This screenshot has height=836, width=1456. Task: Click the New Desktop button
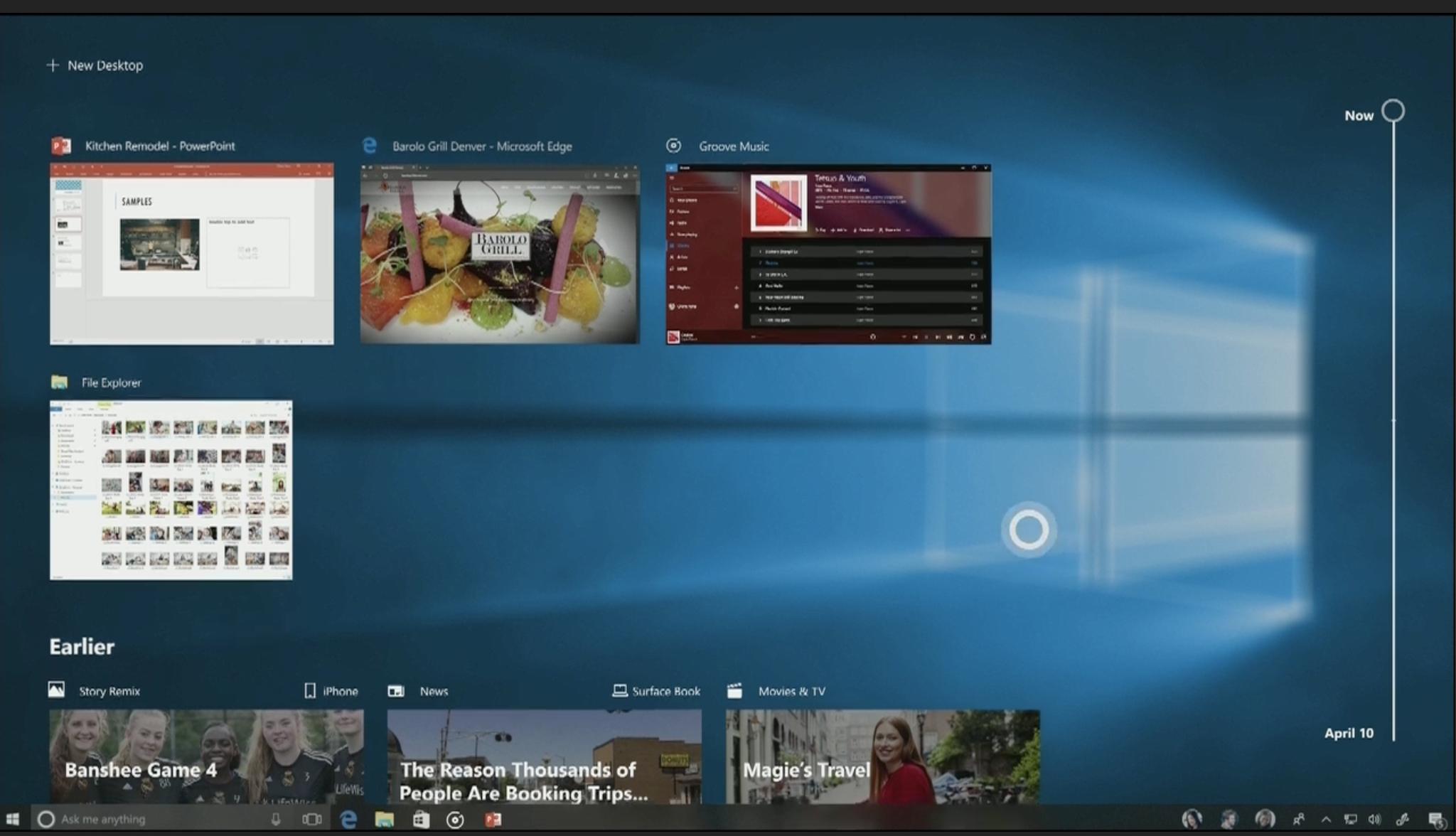tap(95, 65)
